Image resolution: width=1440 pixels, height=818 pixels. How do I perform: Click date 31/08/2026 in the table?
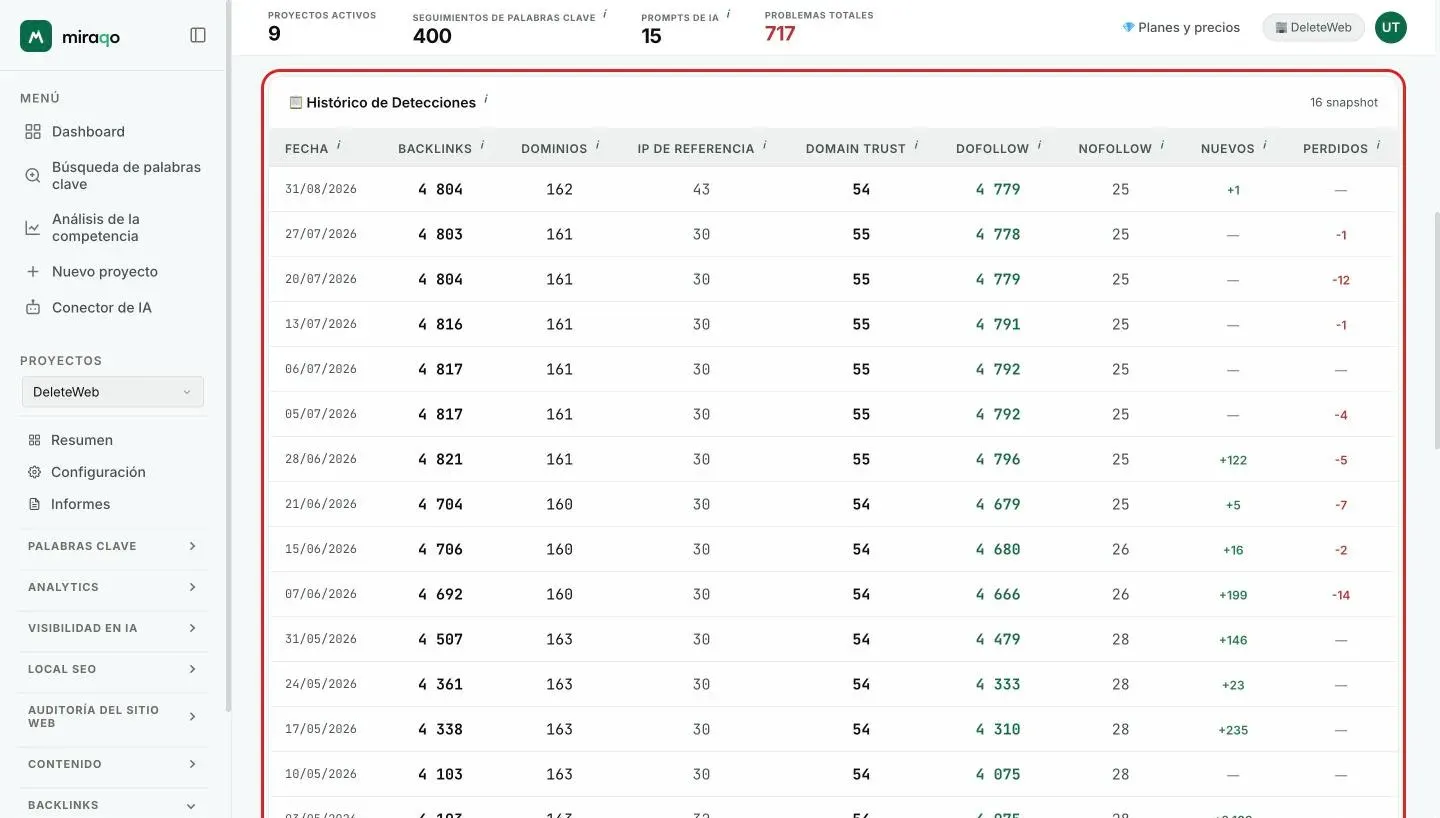click(x=321, y=189)
